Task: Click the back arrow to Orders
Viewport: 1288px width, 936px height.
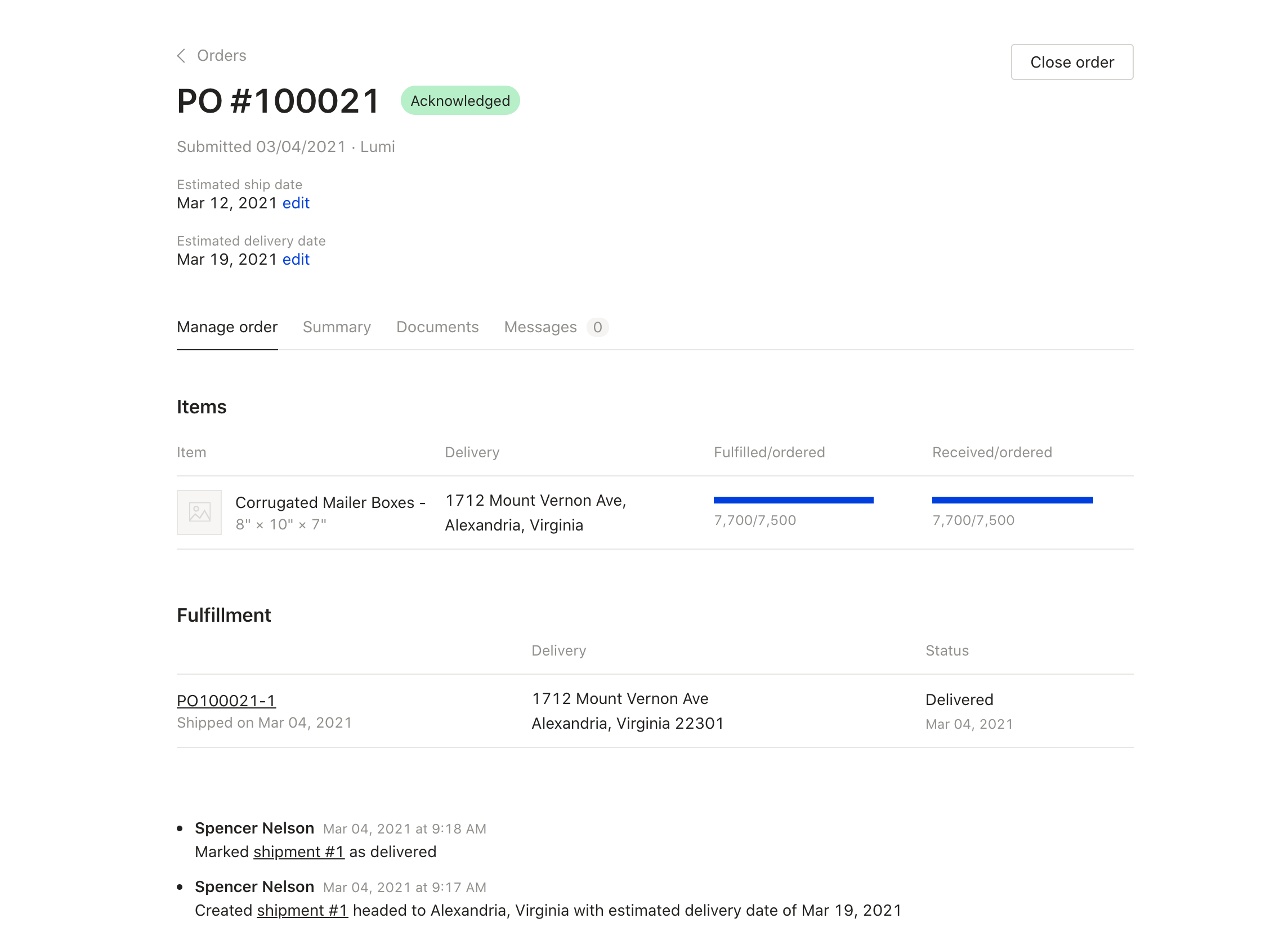Action: coord(180,55)
